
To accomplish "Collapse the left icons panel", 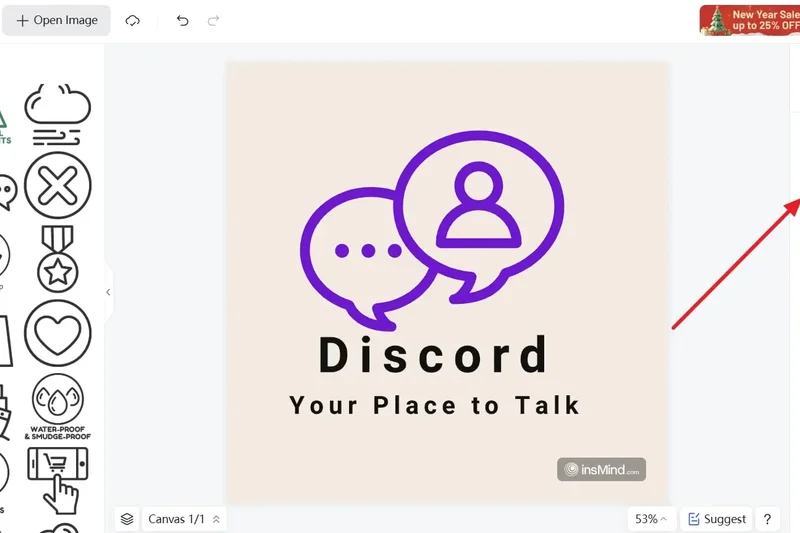I will coord(108,292).
